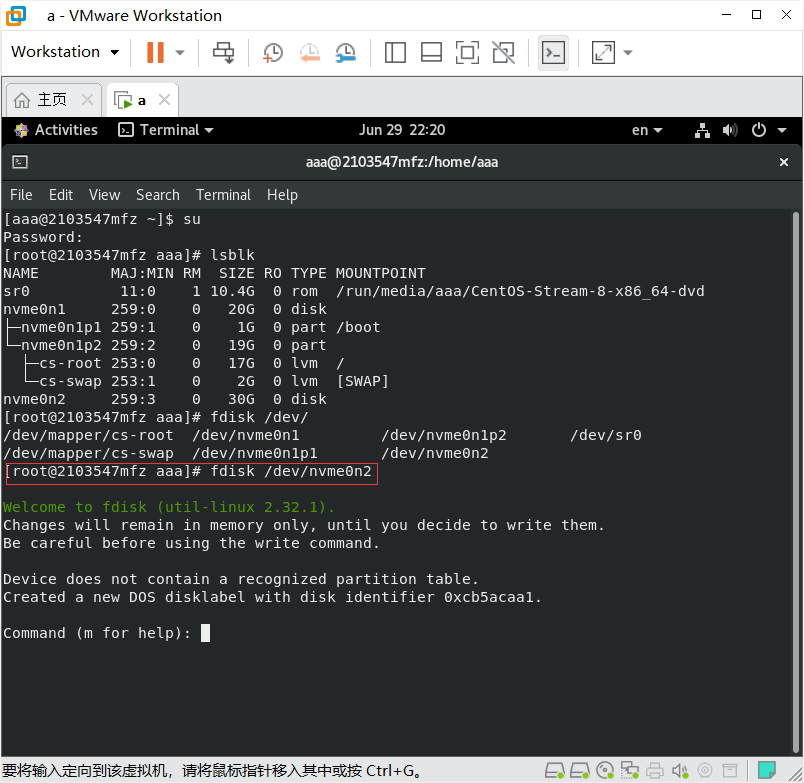Take a snapshot of this virtual machine
The image size is (804, 783).
tap(273, 52)
